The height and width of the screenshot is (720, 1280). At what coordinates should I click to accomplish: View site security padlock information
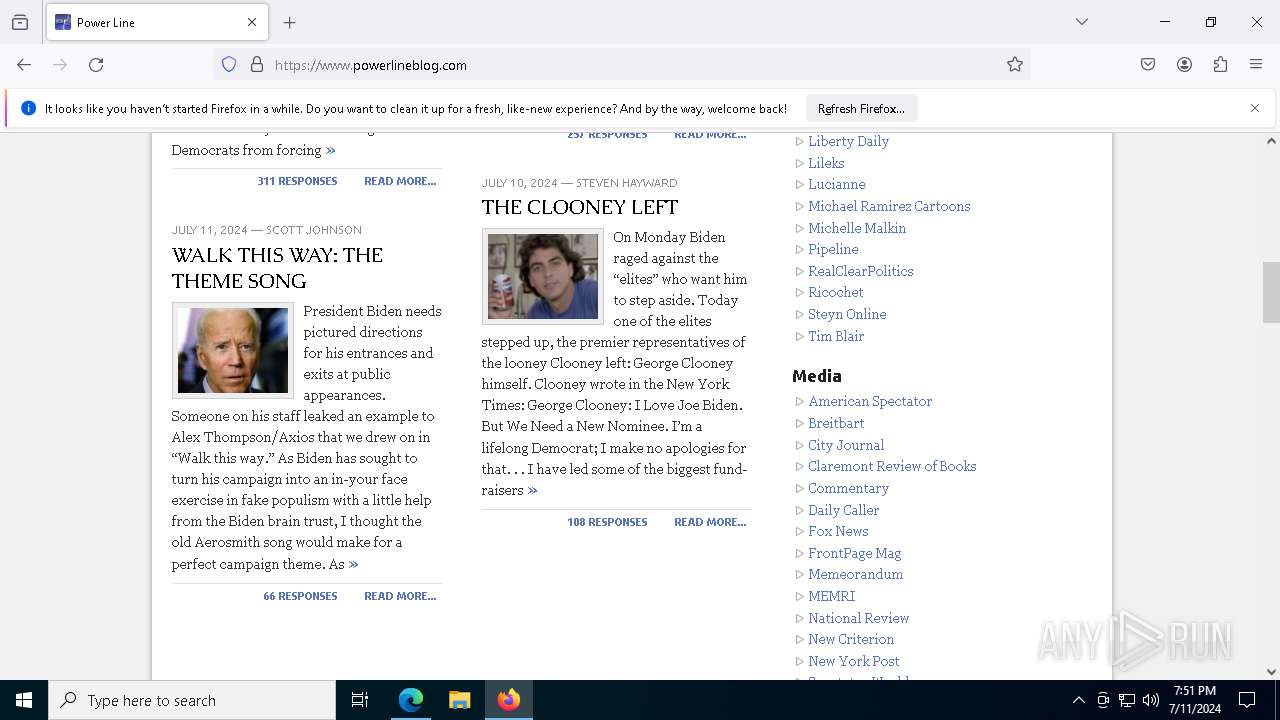(x=257, y=65)
